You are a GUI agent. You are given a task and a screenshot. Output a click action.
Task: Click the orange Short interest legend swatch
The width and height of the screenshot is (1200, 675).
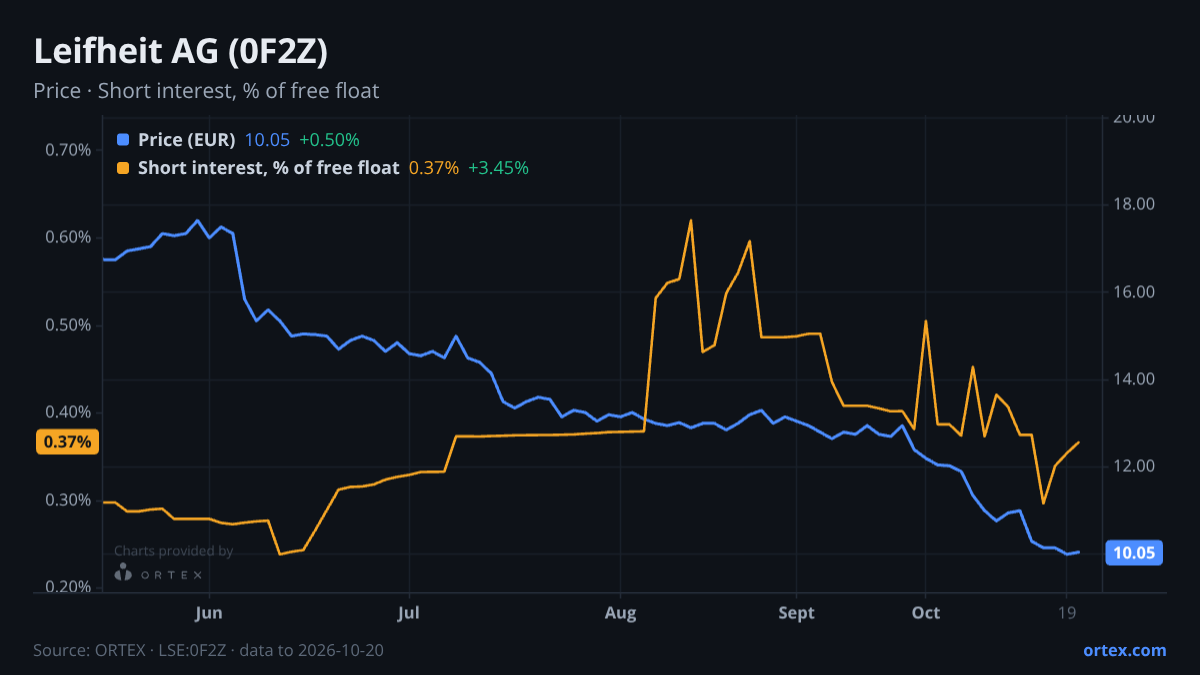(123, 168)
